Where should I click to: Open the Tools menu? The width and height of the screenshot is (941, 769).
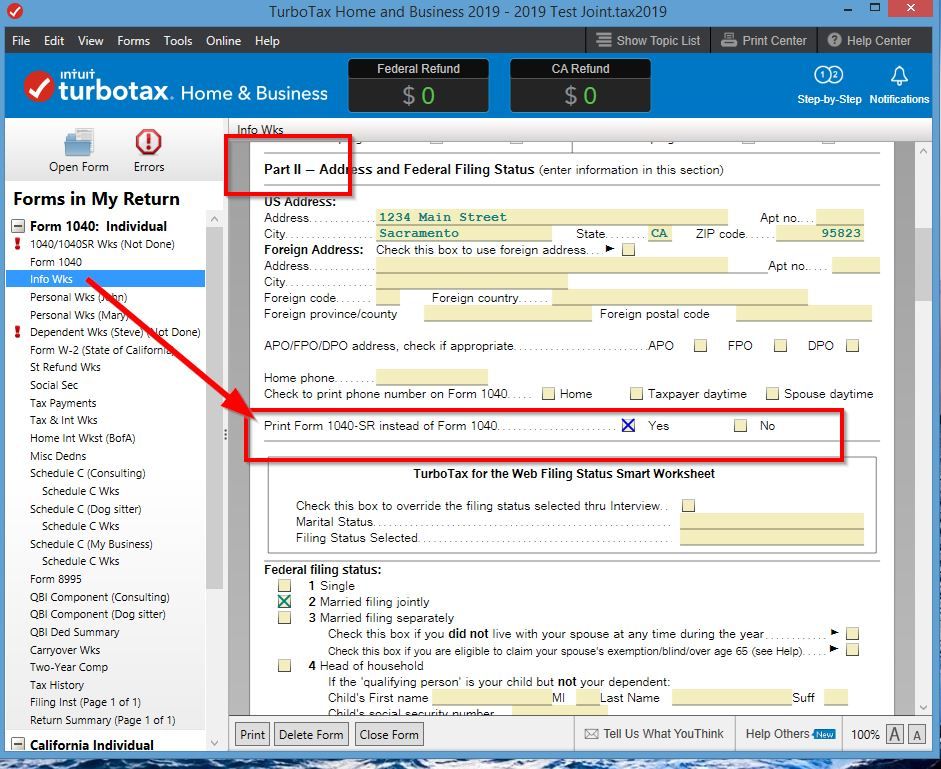click(x=178, y=41)
